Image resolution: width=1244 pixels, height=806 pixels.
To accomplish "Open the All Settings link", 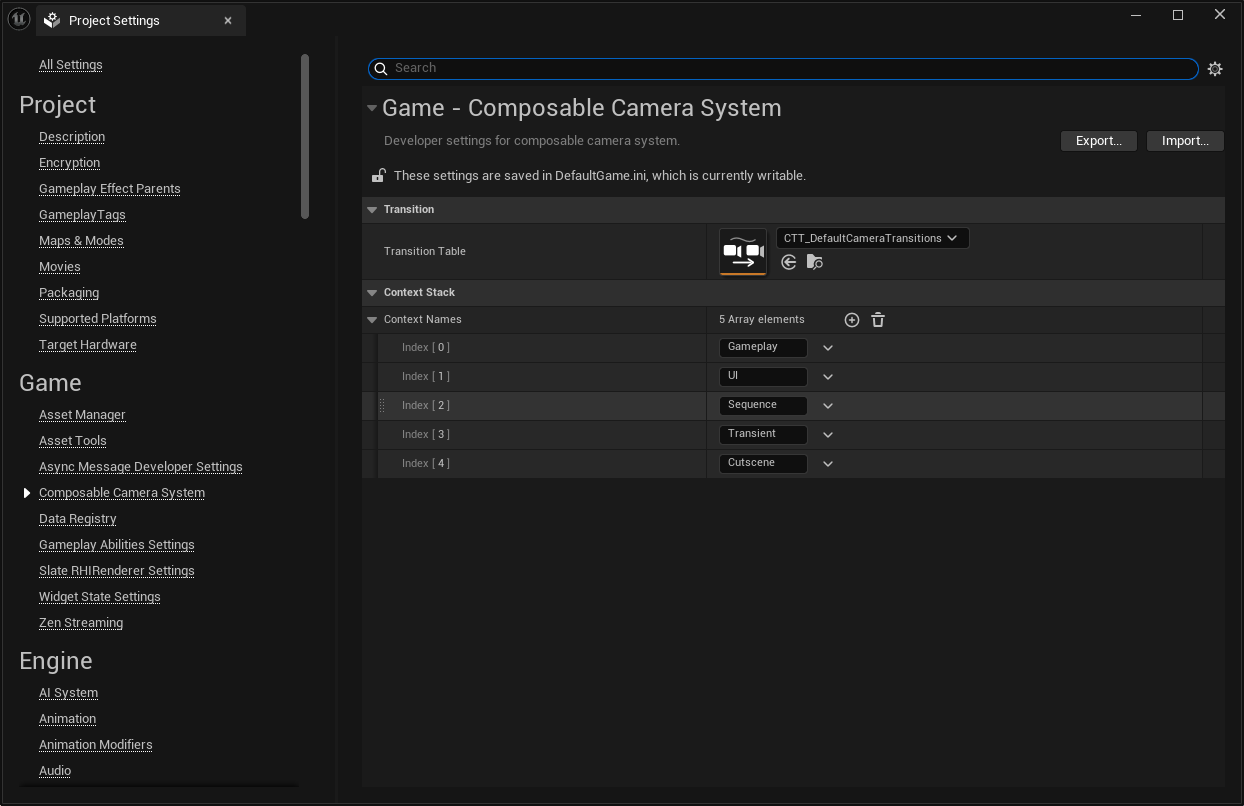I will [x=70, y=65].
